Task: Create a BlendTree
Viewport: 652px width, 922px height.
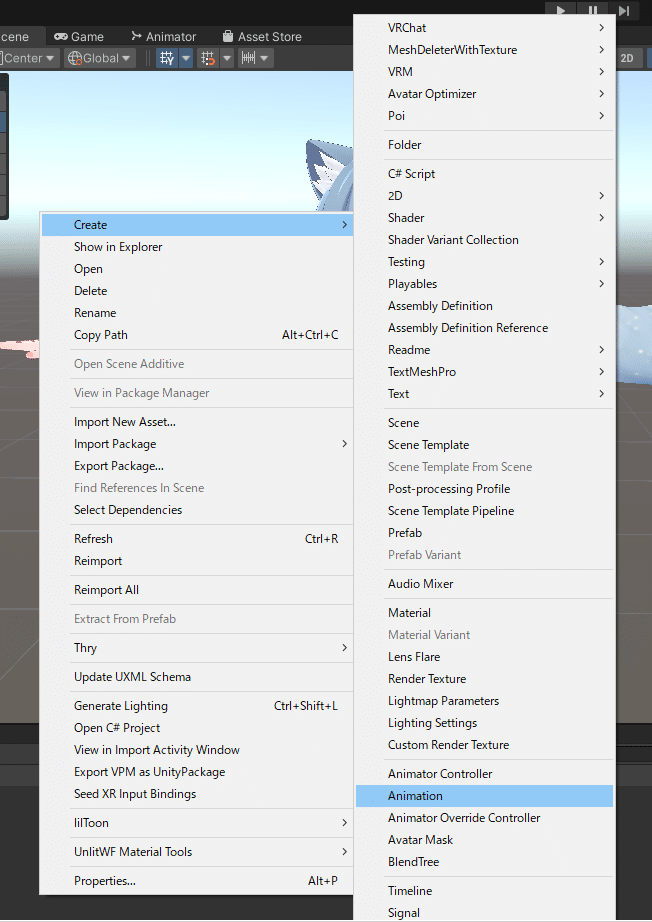Action: 484,862
